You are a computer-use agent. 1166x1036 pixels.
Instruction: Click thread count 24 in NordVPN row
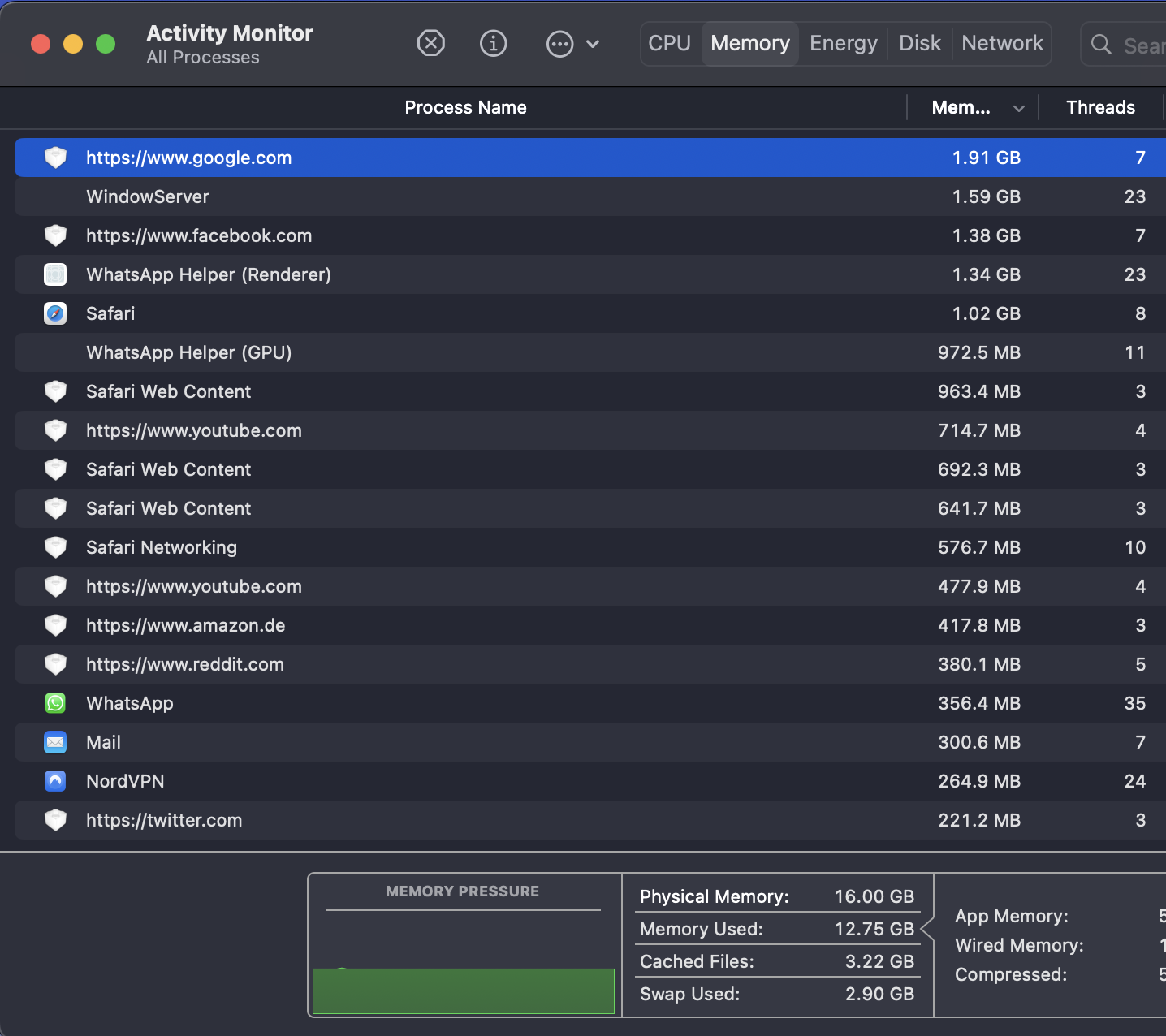[x=1134, y=781]
